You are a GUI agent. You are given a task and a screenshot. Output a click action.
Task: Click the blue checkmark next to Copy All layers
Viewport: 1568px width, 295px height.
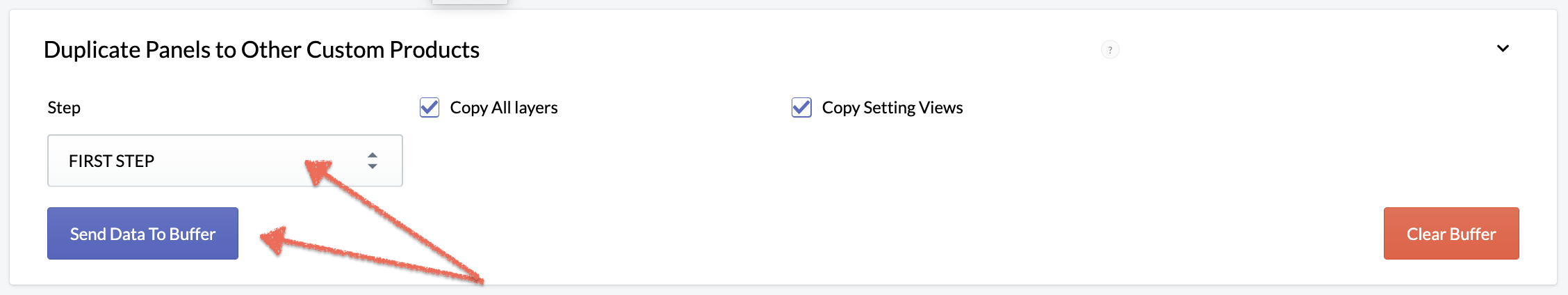tap(430, 108)
